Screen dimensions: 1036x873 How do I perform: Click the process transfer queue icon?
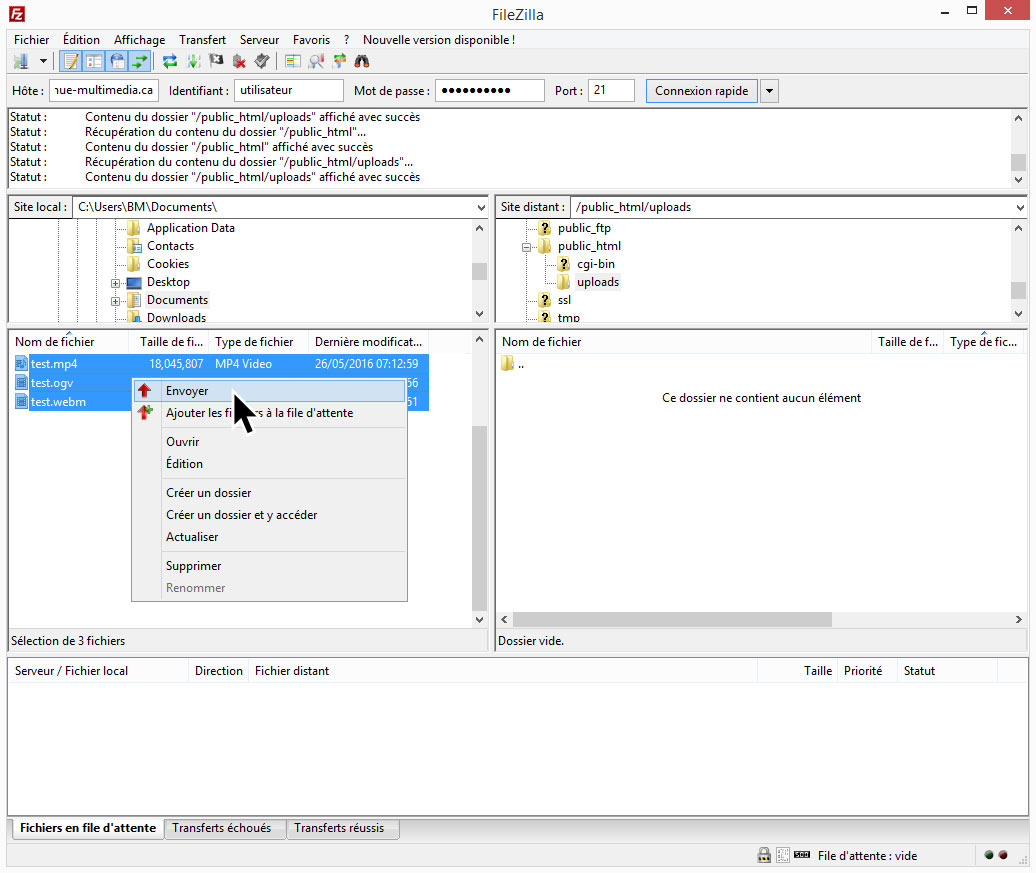pos(193,62)
